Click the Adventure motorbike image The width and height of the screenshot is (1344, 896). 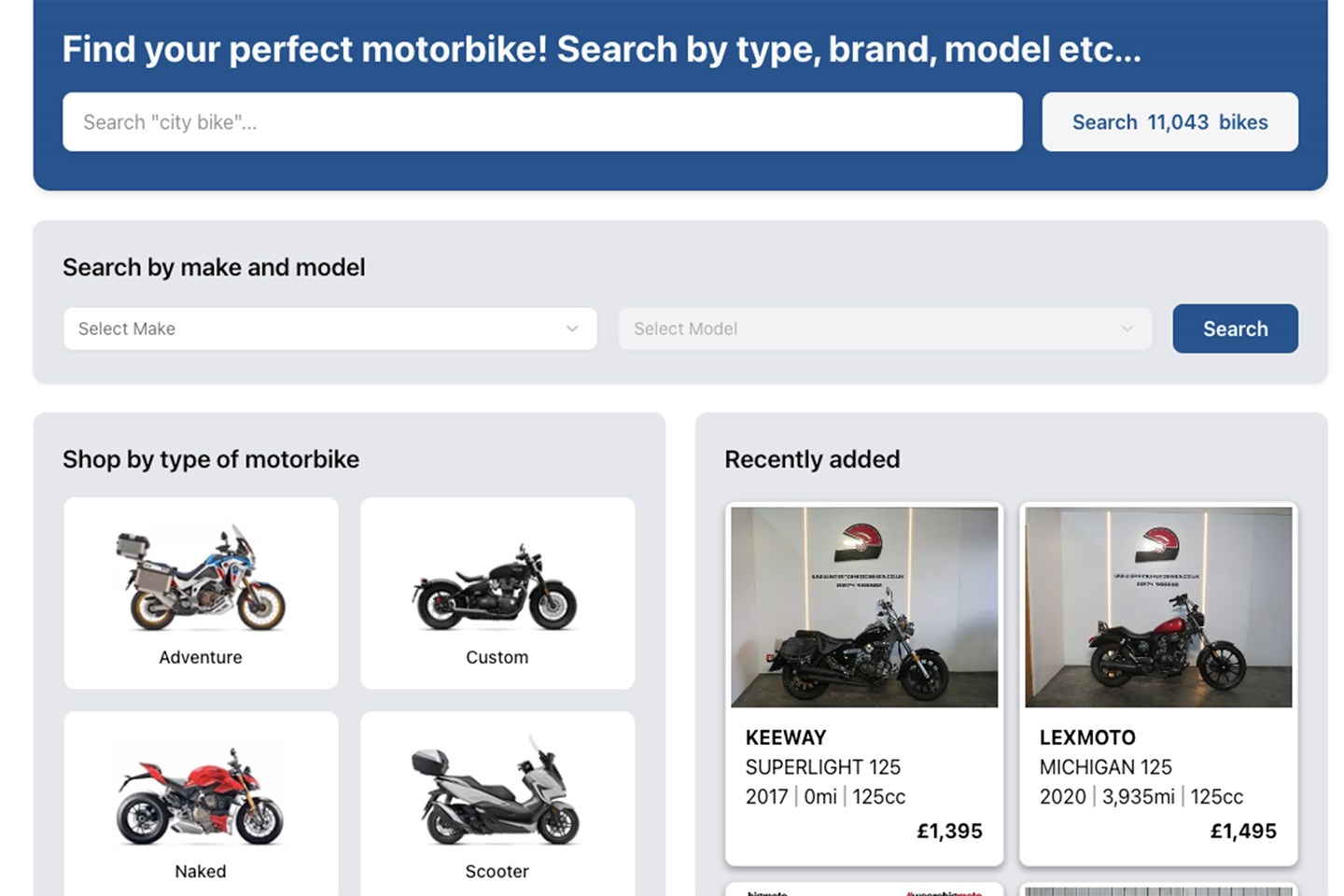coord(201,581)
